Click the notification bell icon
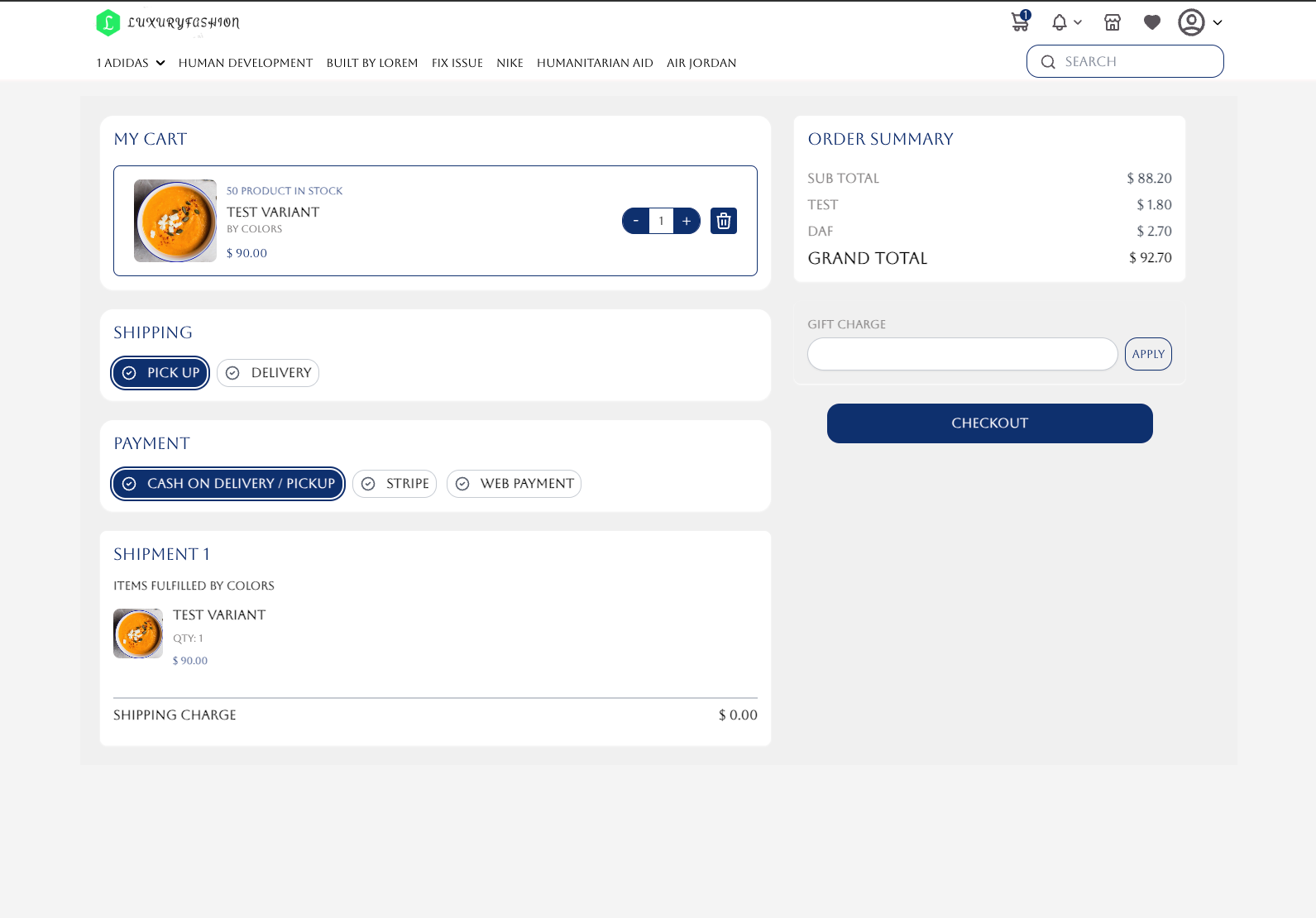Screen dimensions: 1316x918 [1059, 22]
